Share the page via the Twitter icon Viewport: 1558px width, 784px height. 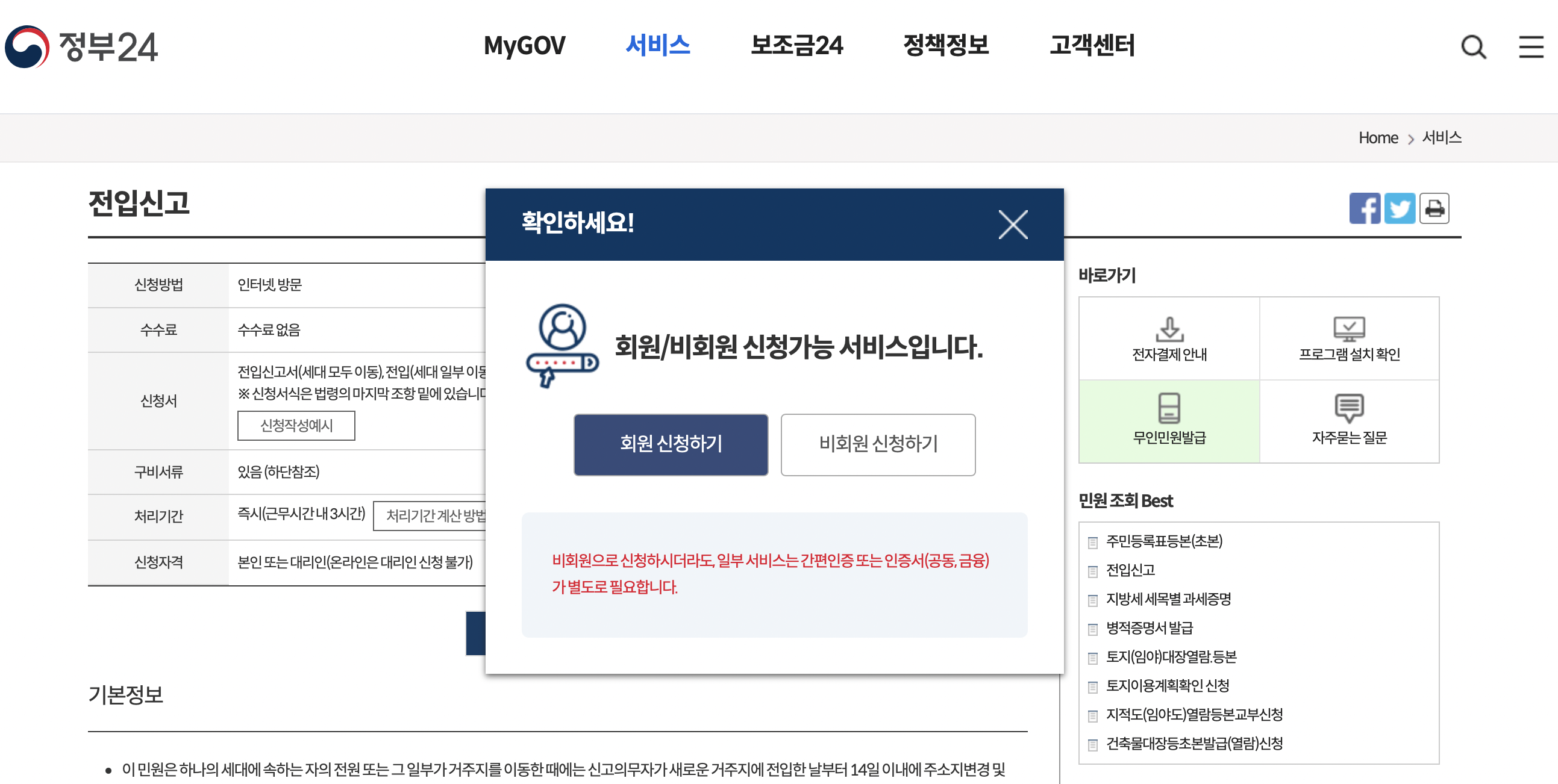click(1400, 208)
